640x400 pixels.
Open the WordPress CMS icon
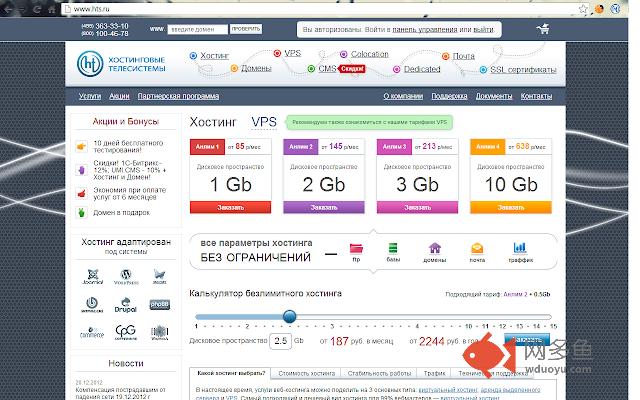[x=126, y=276]
